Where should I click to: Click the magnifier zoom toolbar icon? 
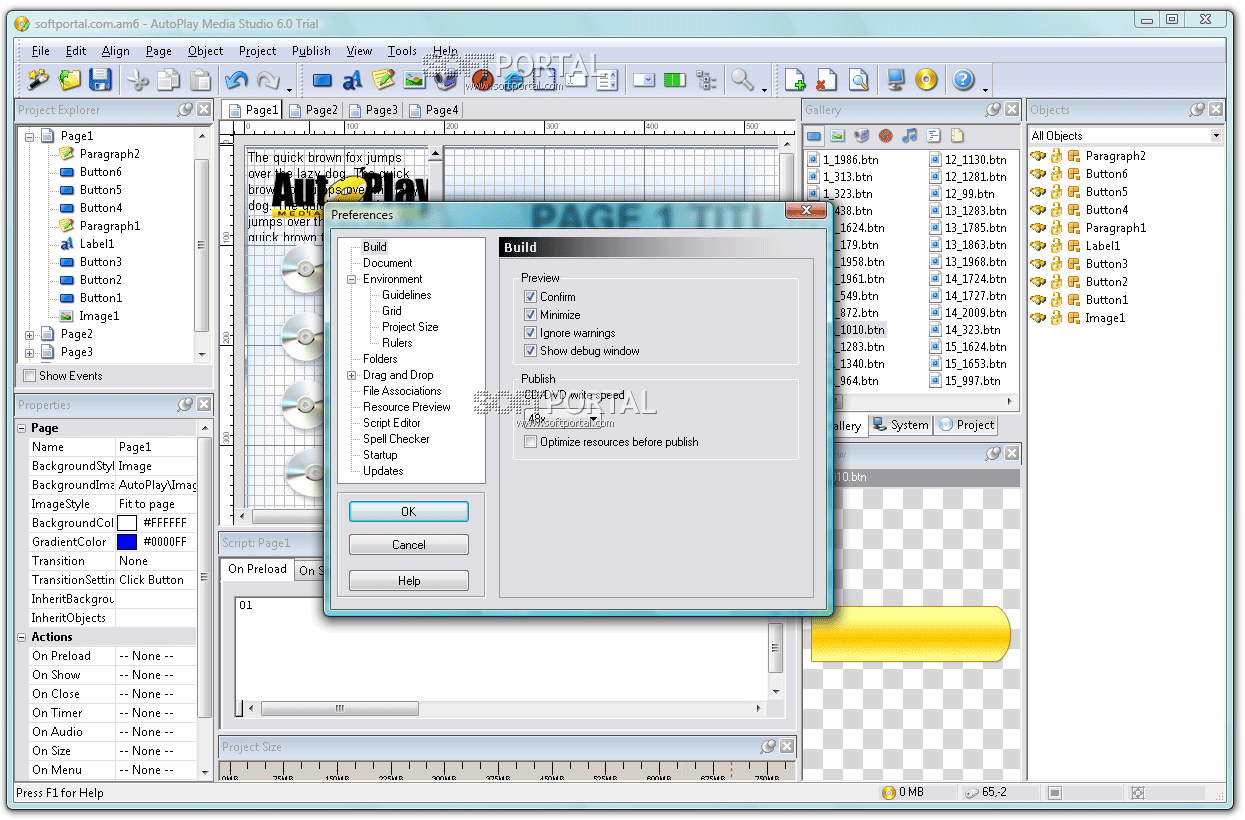point(742,79)
